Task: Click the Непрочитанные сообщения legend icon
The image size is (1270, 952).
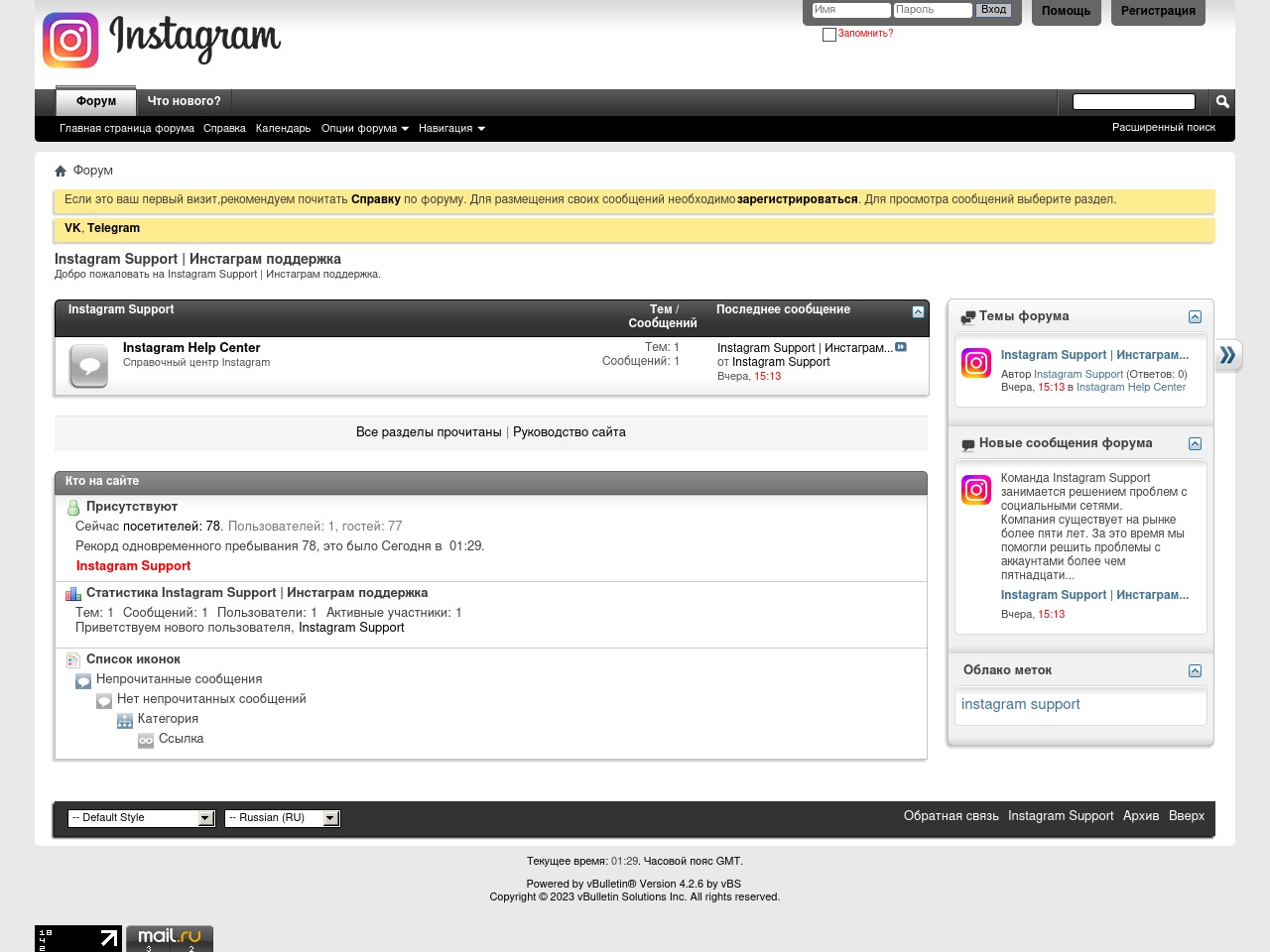Action: pos(84,681)
